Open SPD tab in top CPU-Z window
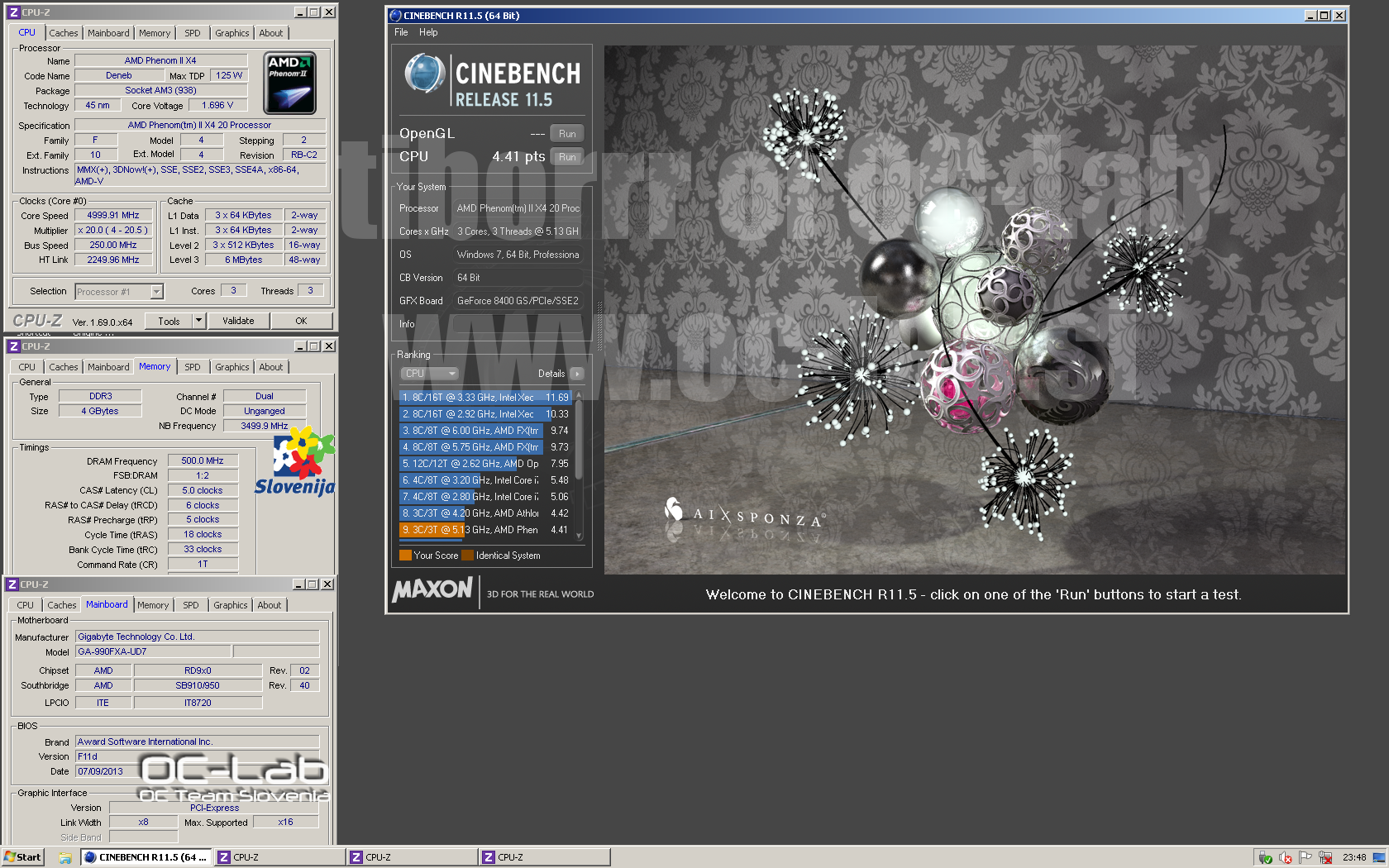This screenshot has width=1389, height=868. (193, 33)
